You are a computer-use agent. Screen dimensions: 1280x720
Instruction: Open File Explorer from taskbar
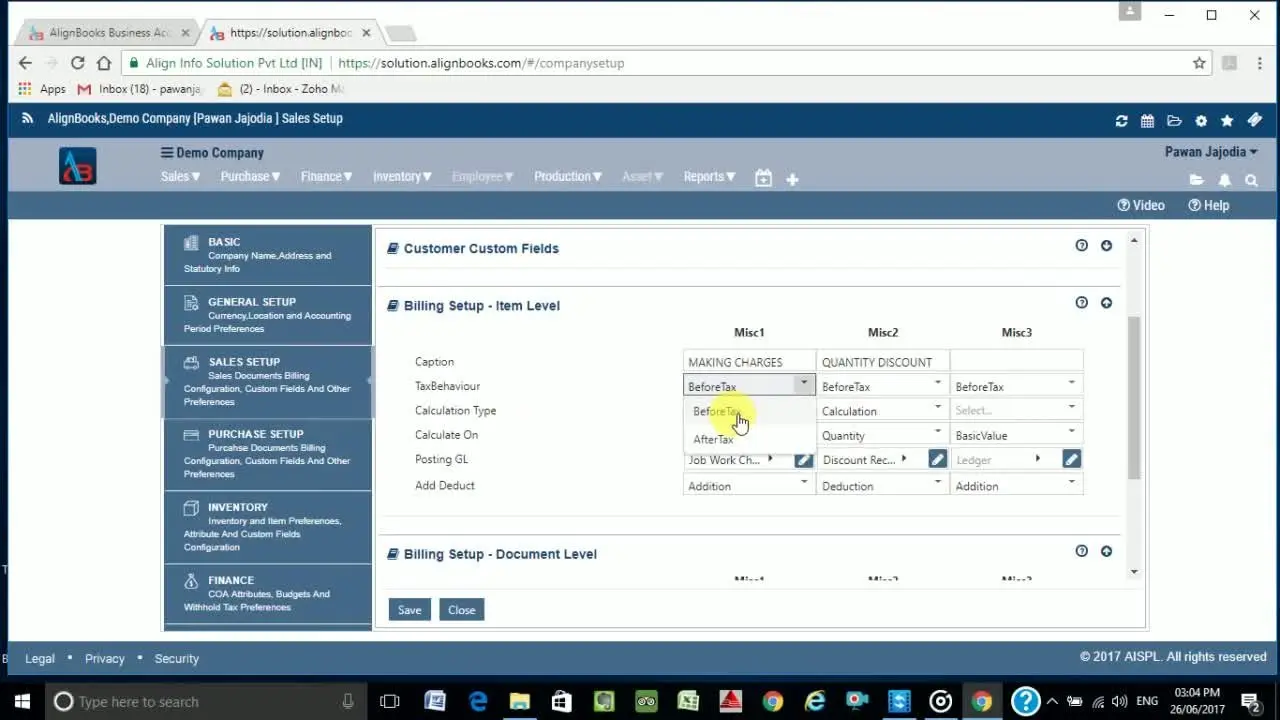[519, 701]
